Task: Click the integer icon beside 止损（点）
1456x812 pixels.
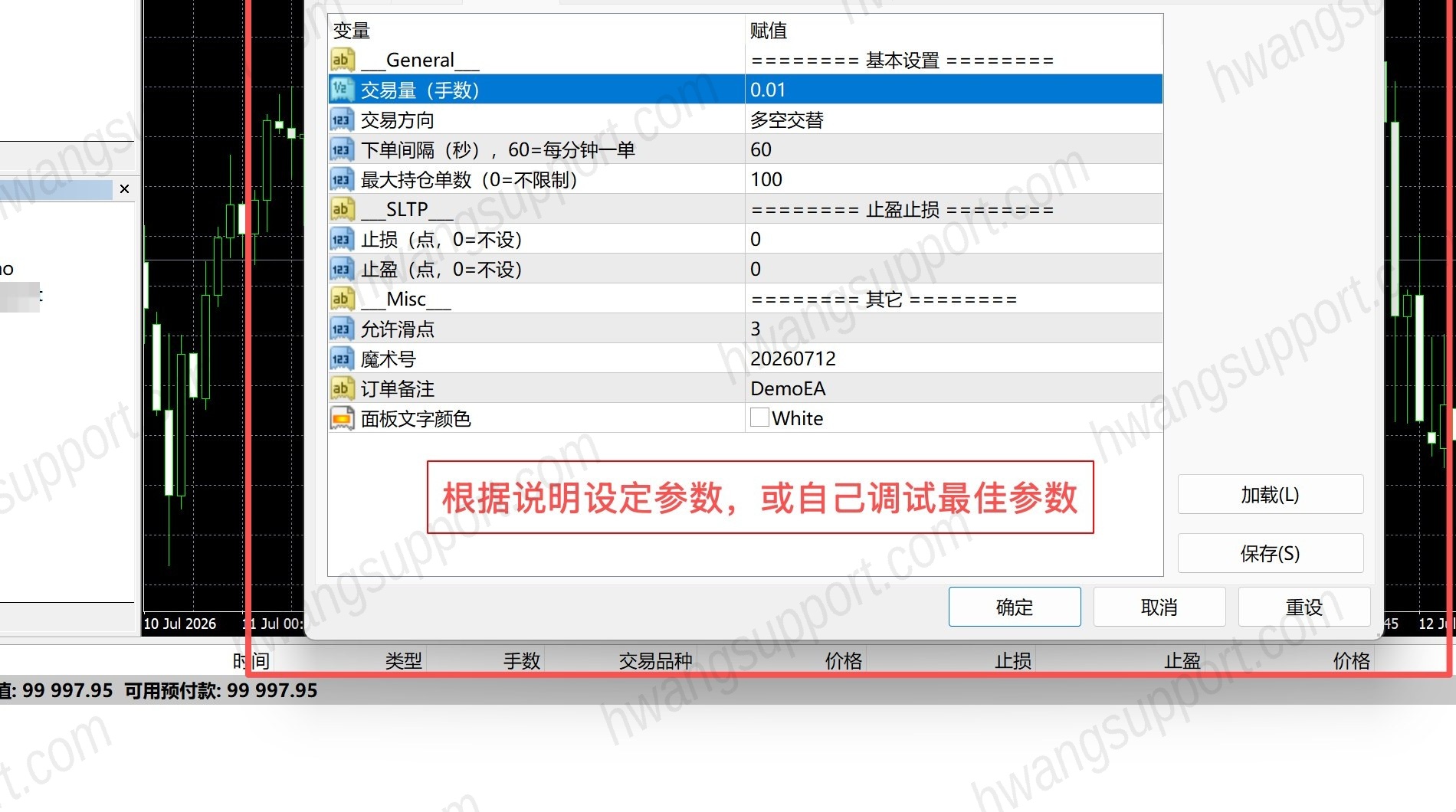Action: pos(342,239)
